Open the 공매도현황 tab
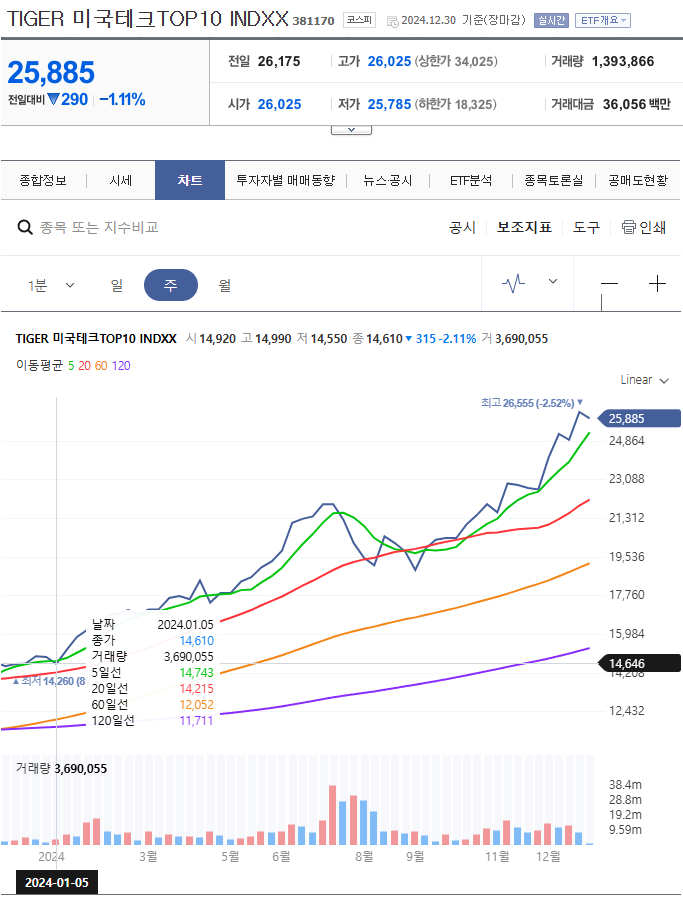 (x=638, y=181)
